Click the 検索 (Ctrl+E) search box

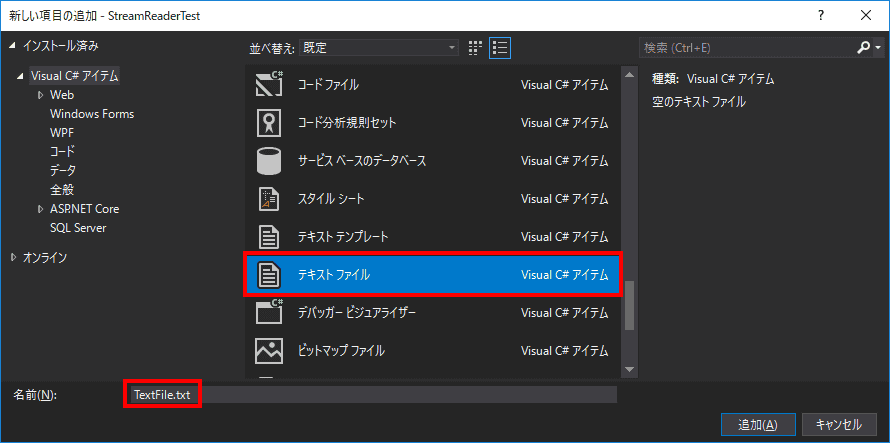(x=746, y=48)
